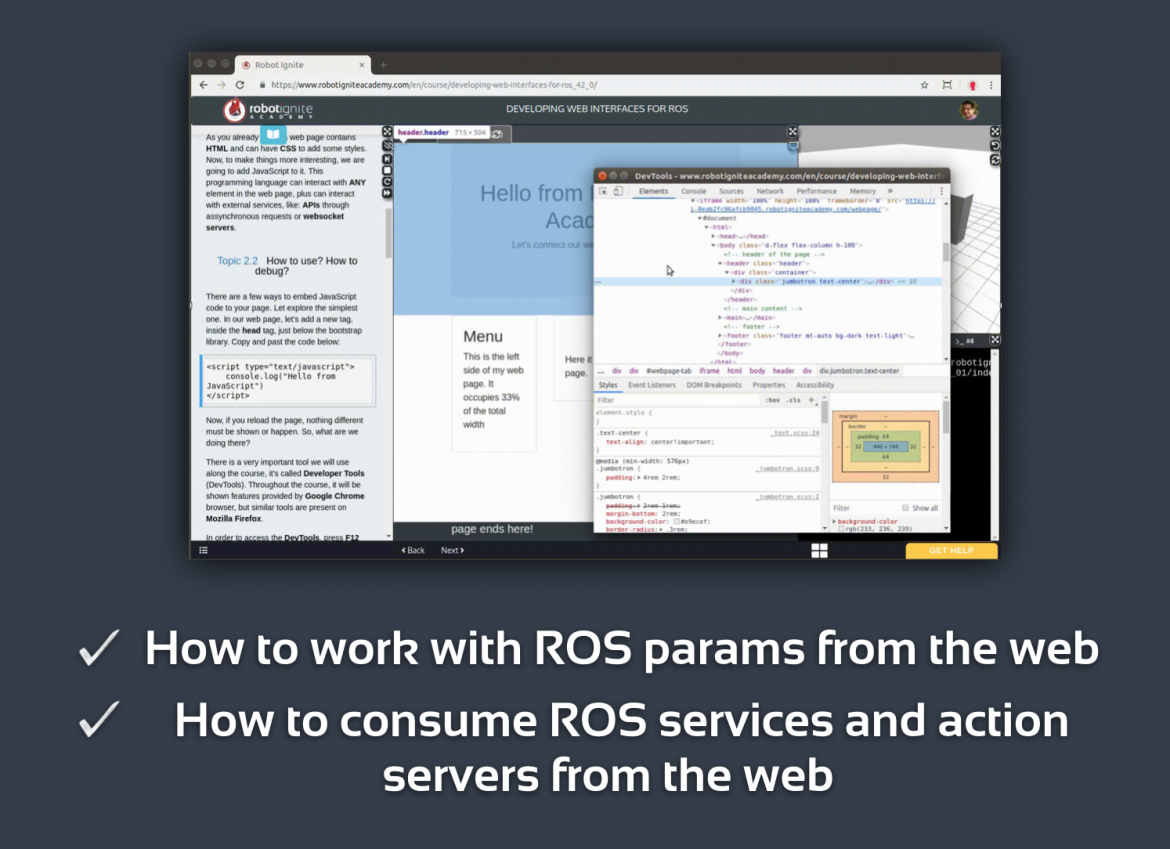This screenshot has width=1170, height=849.
Task: Open the user profile avatar
Action: click(x=969, y=110)
